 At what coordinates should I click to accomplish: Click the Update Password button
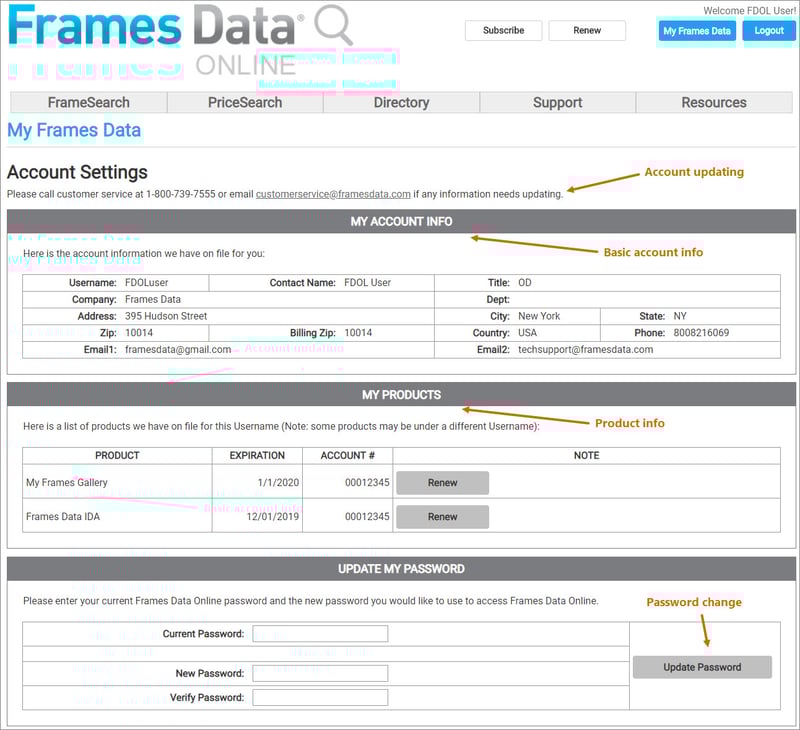pos(702,667)
